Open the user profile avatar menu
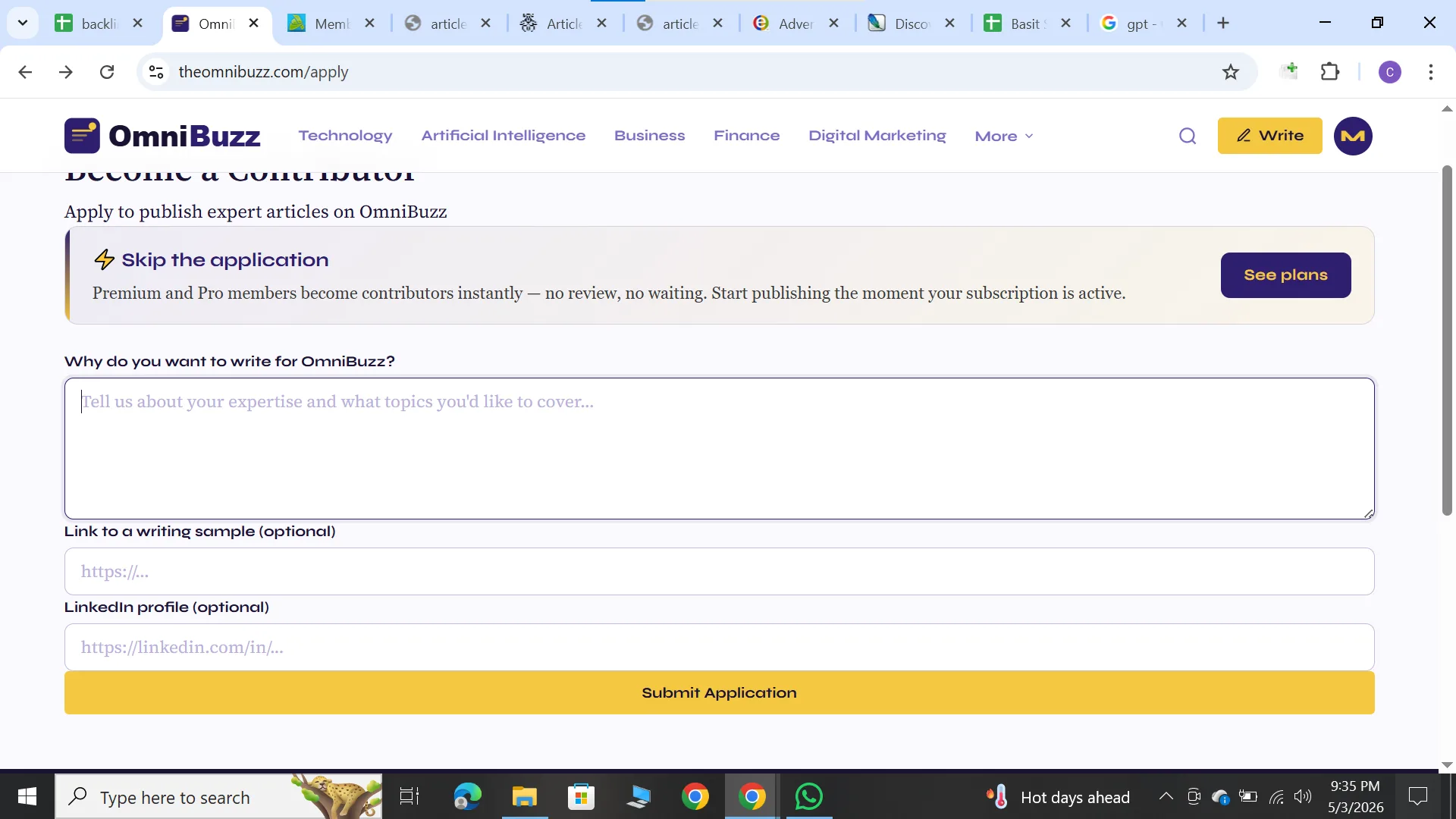The height and width of the screenshot is (819, 1456). 1353,136
